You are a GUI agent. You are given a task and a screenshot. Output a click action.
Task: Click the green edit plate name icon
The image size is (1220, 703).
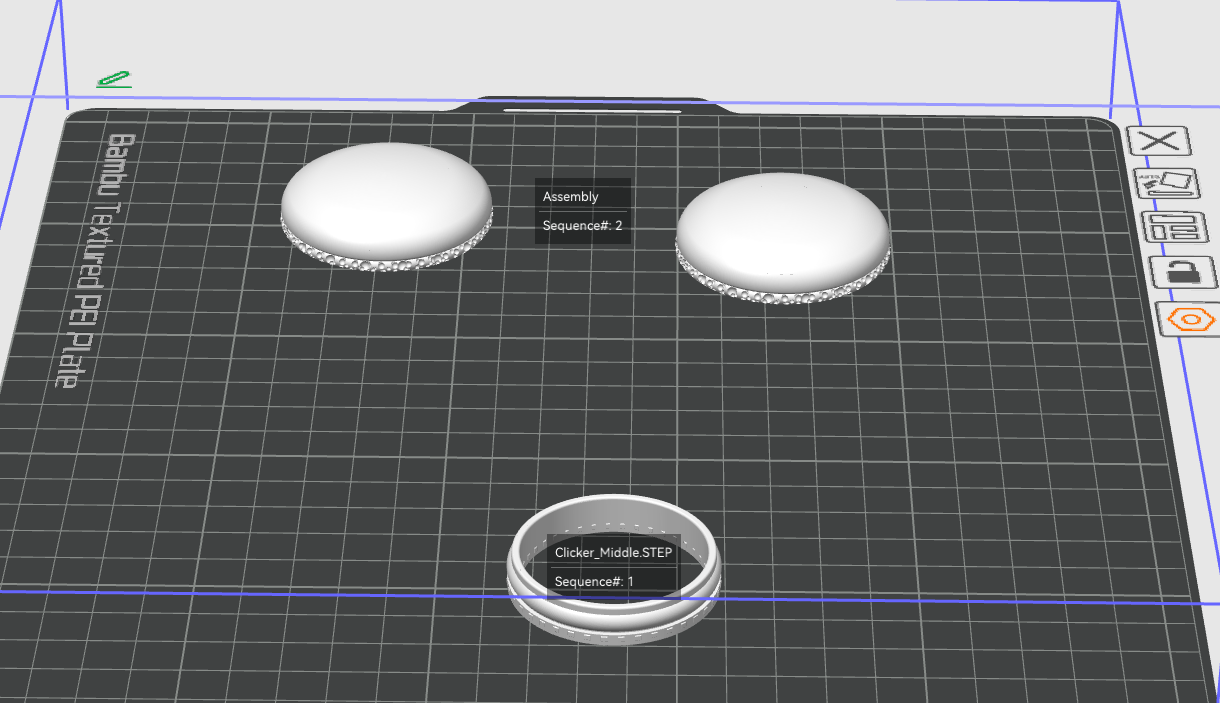coord(114,79)
